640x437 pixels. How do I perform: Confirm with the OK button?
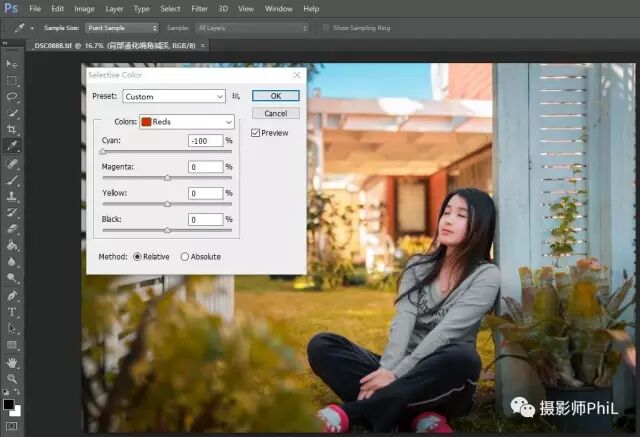tap(276, 96)
